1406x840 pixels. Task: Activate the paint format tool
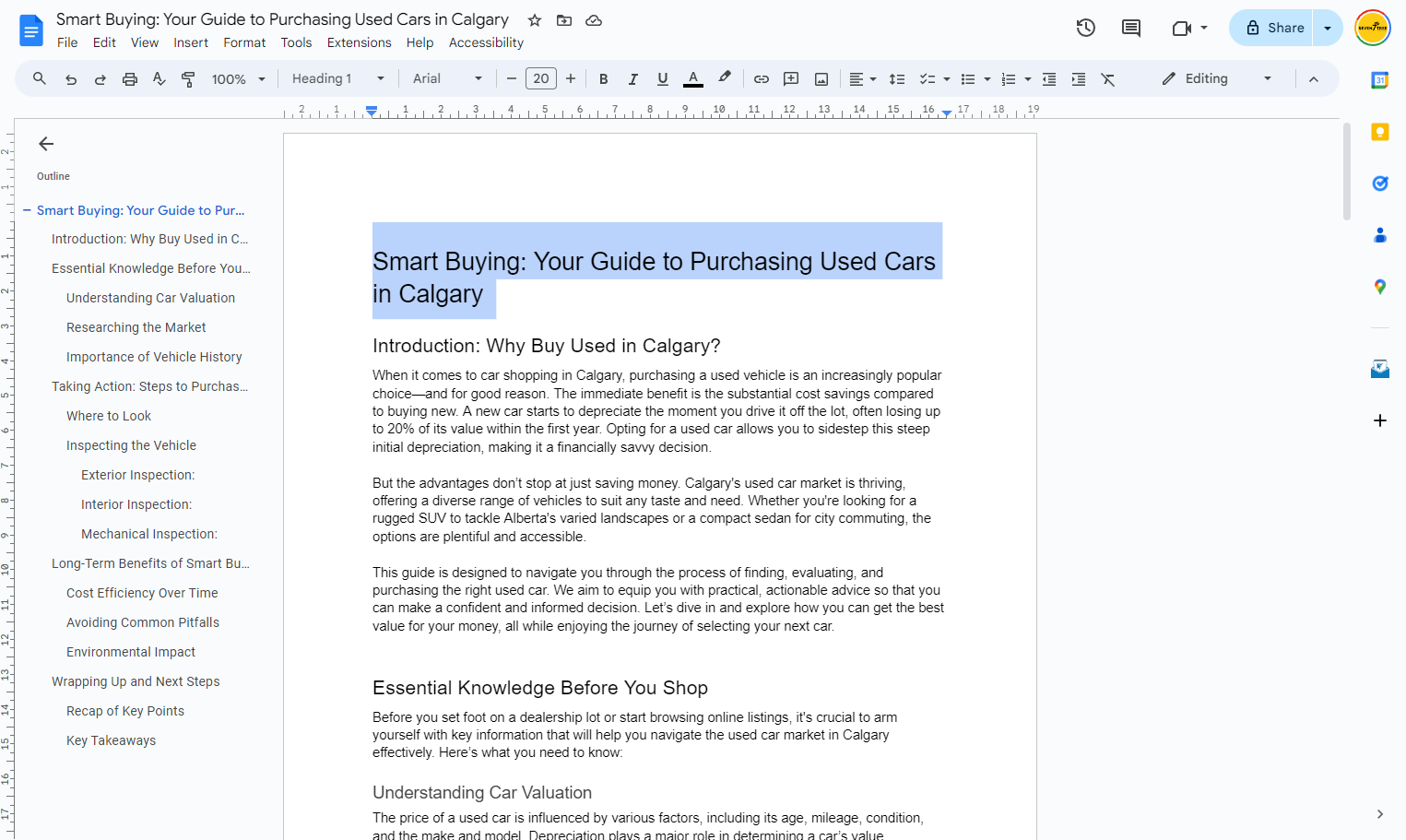[x=188, y=79]
